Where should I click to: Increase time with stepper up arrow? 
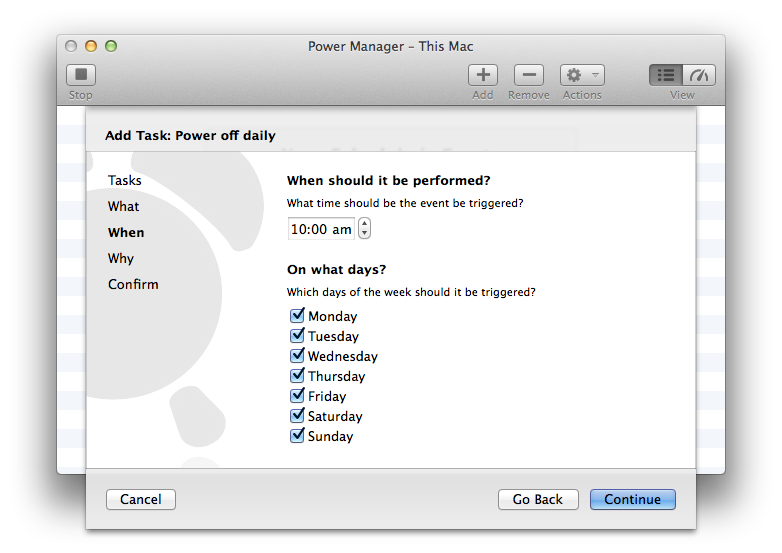pos(365,224)
